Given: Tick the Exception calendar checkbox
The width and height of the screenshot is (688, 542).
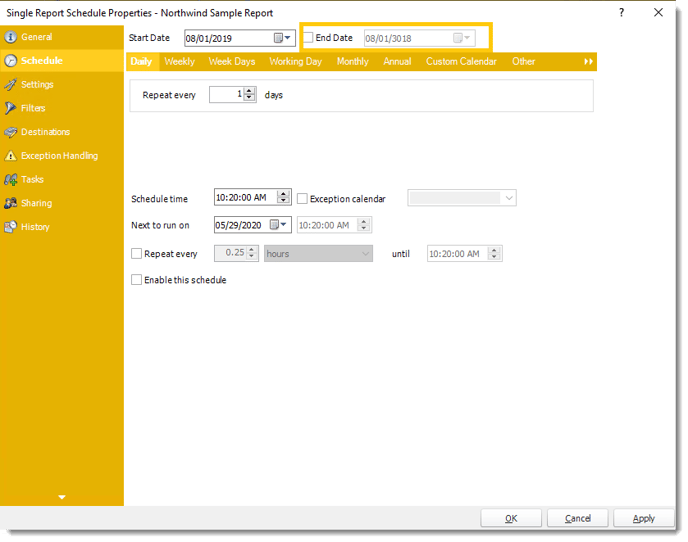Looking at the screenshot, I should (302, 199).
